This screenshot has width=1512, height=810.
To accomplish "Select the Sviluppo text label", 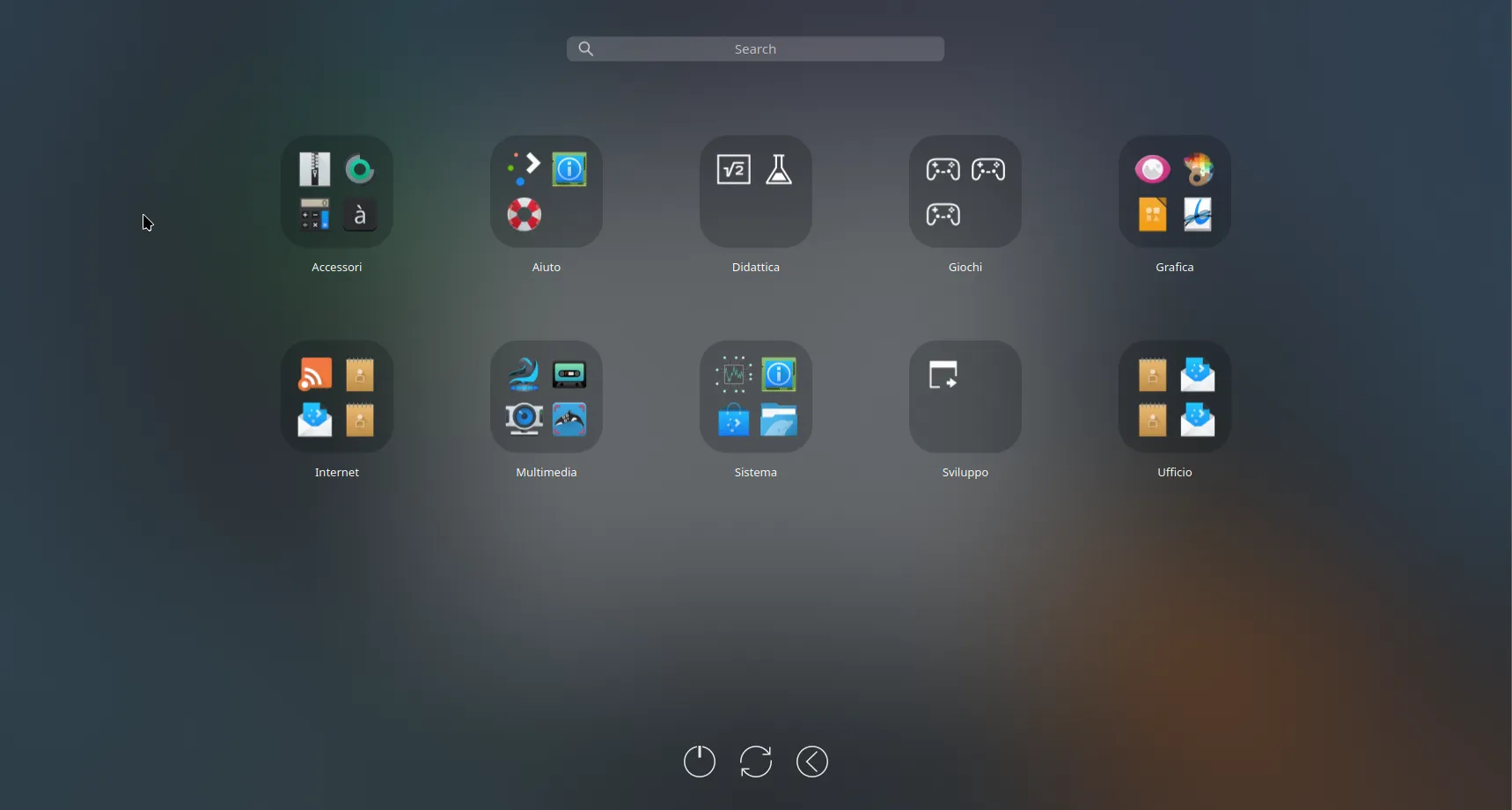I will [x=965, y=472].
